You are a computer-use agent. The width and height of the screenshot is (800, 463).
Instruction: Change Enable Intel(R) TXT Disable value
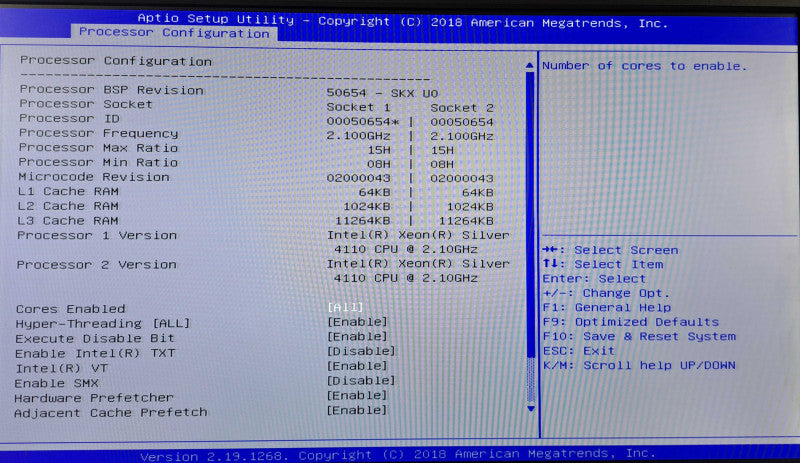coord(361,351)
